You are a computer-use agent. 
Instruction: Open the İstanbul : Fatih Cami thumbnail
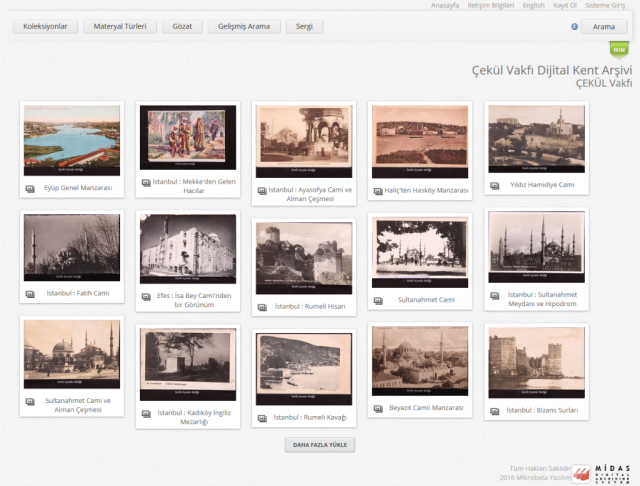(x=71, y=247)
